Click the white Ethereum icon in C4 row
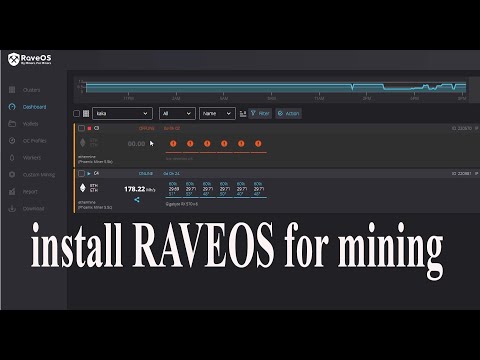Image resolution: width=480 pixels, height=360 pixels. point(83,188)
